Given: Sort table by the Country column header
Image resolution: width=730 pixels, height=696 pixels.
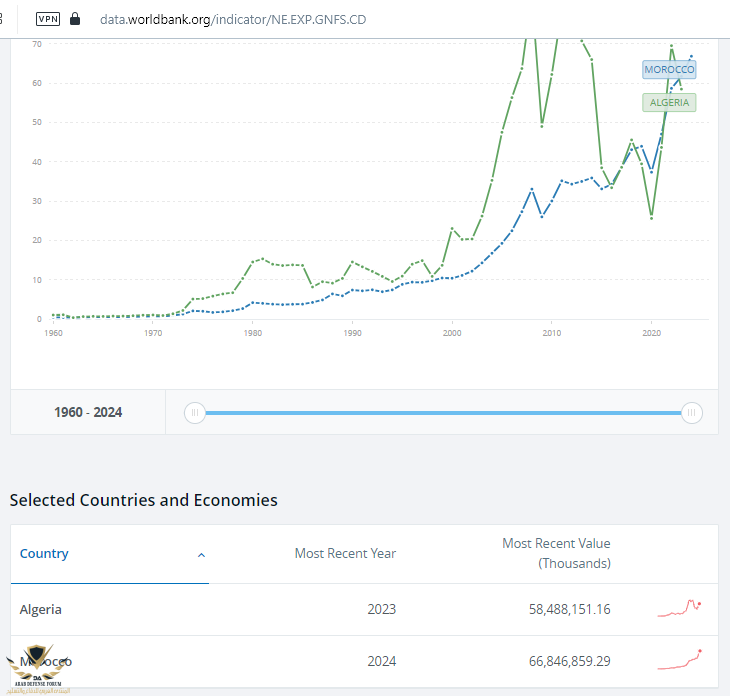Looking at the screenshot, I should point(45,554).
